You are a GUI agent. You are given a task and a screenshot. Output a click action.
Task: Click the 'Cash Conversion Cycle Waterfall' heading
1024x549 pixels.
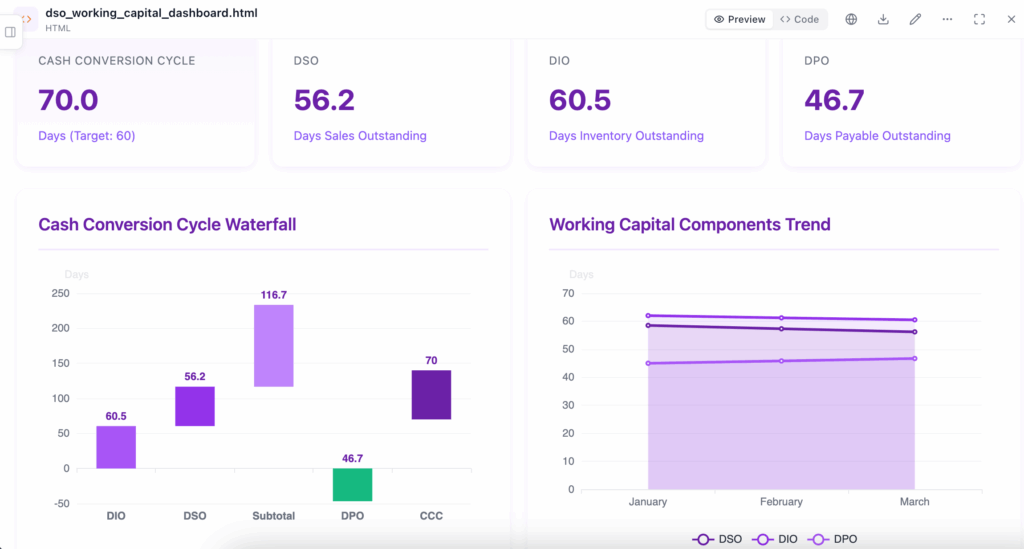pos(167,225)
